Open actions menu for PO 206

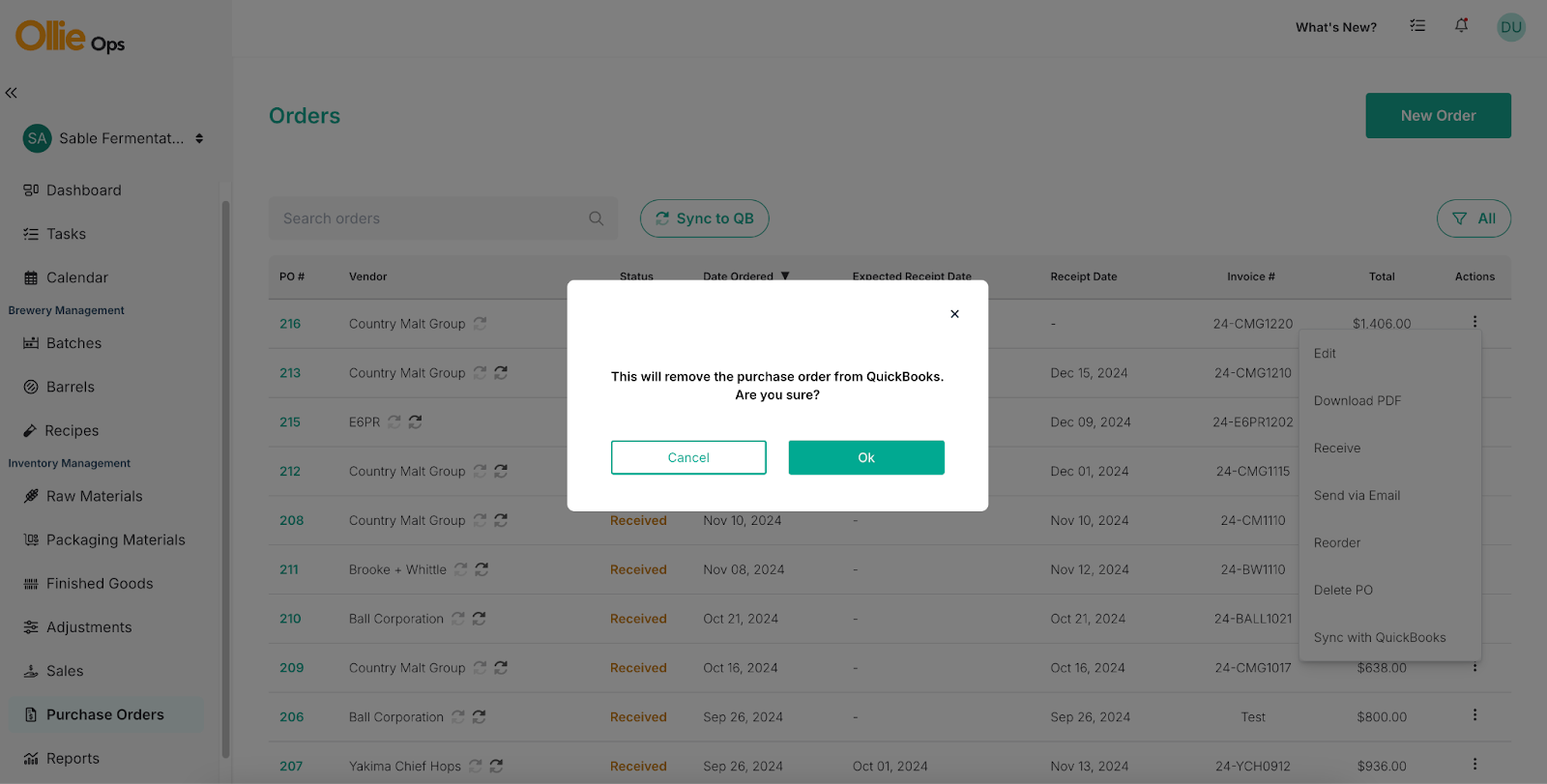point(1474,715)
